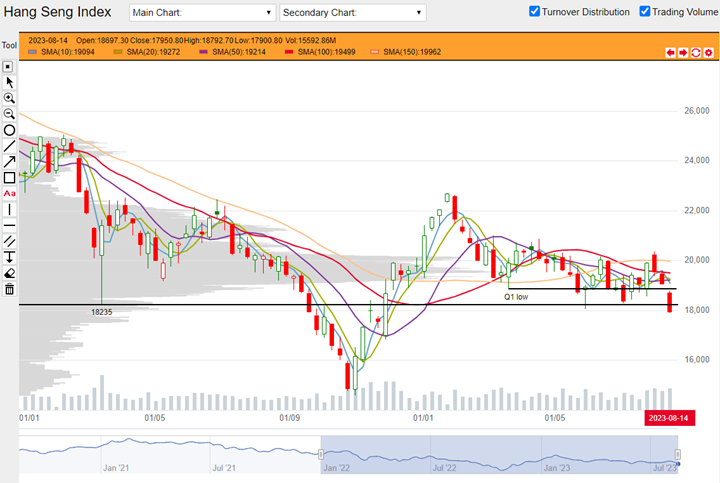Click the 18,000 price axis label
The height and width of the screenshot is (483, 720).
click(x=697, y=310)
